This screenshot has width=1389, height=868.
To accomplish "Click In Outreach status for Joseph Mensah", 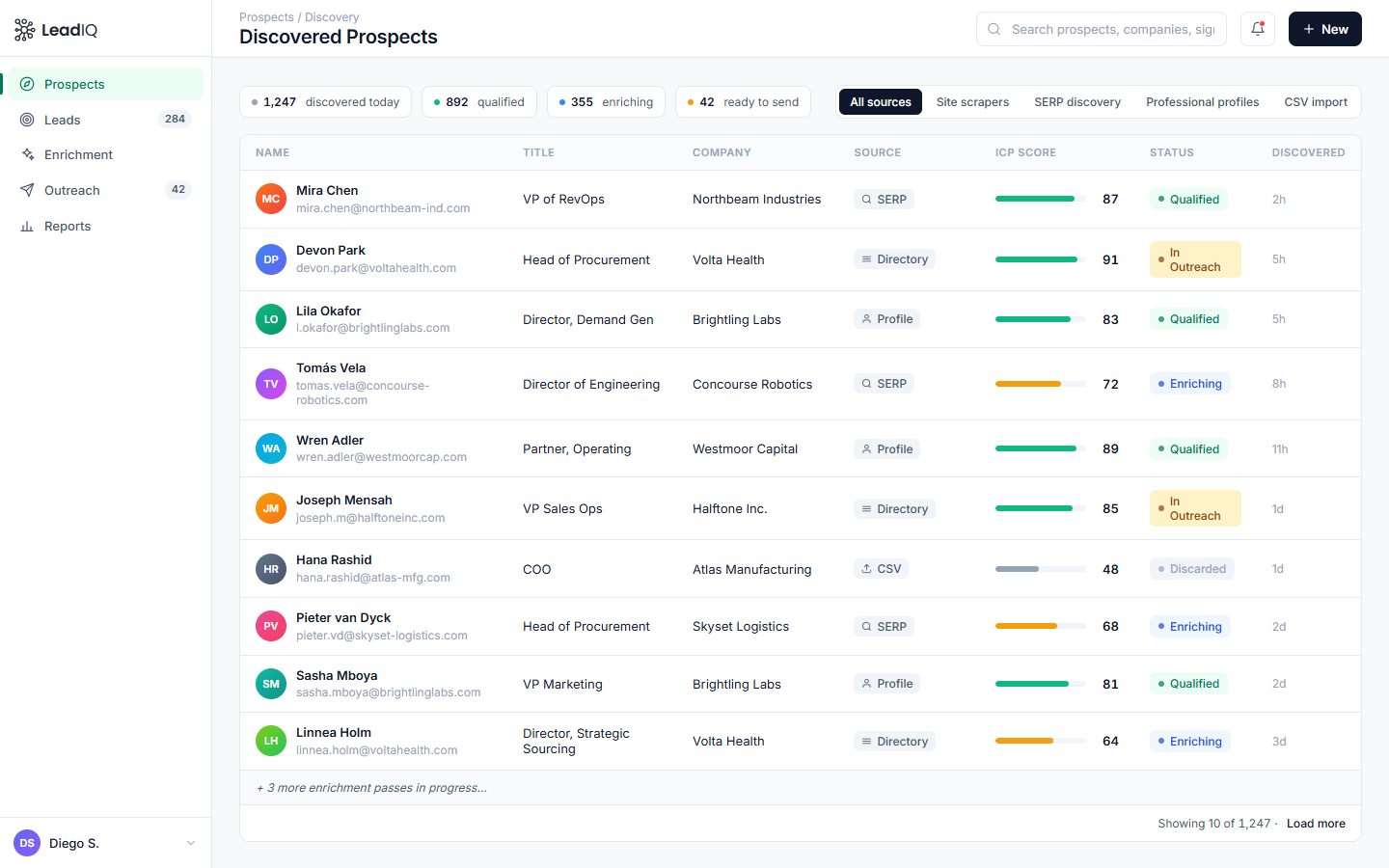I will pos(1195,508).
